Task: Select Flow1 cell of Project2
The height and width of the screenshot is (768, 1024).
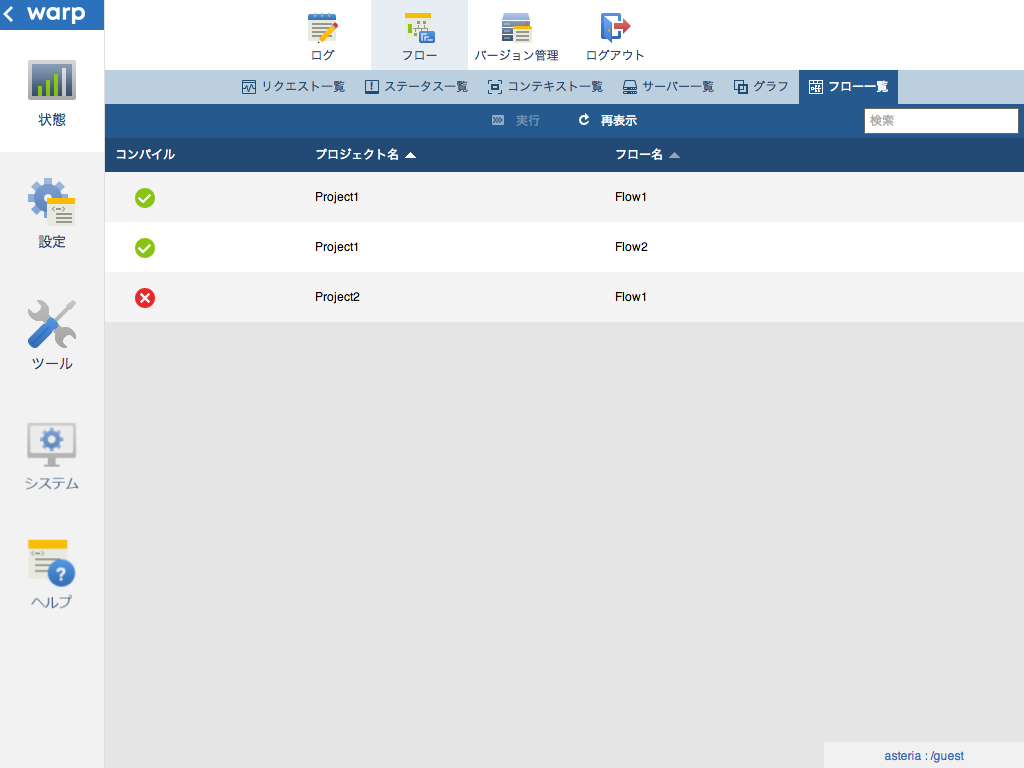Action: pyautogui.click(x=630, y=297)
